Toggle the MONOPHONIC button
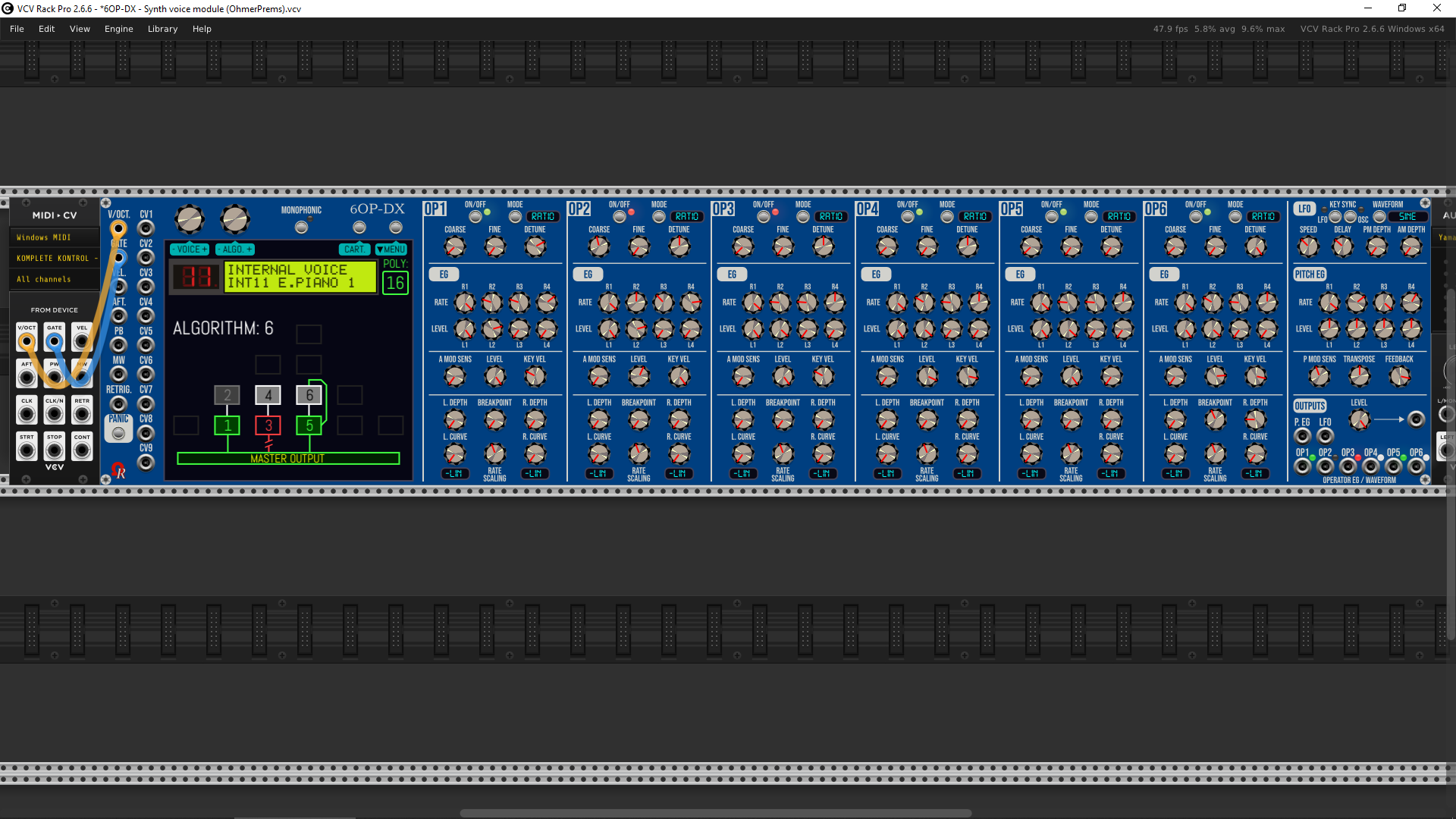Image resolution: width=1456 pixels, height=819 pixels. (301, 227)
